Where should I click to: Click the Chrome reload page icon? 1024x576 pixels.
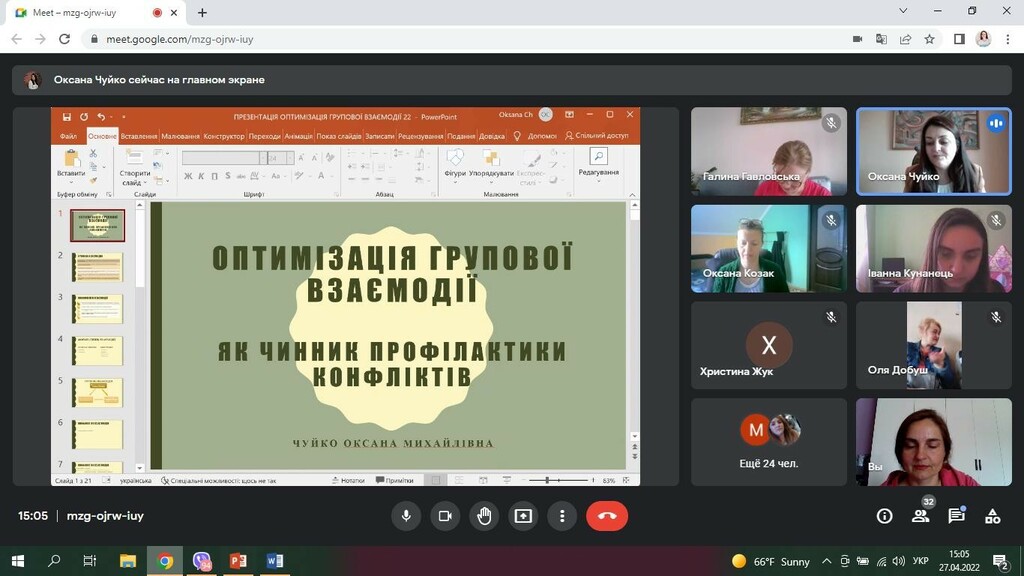pos(65,39)
